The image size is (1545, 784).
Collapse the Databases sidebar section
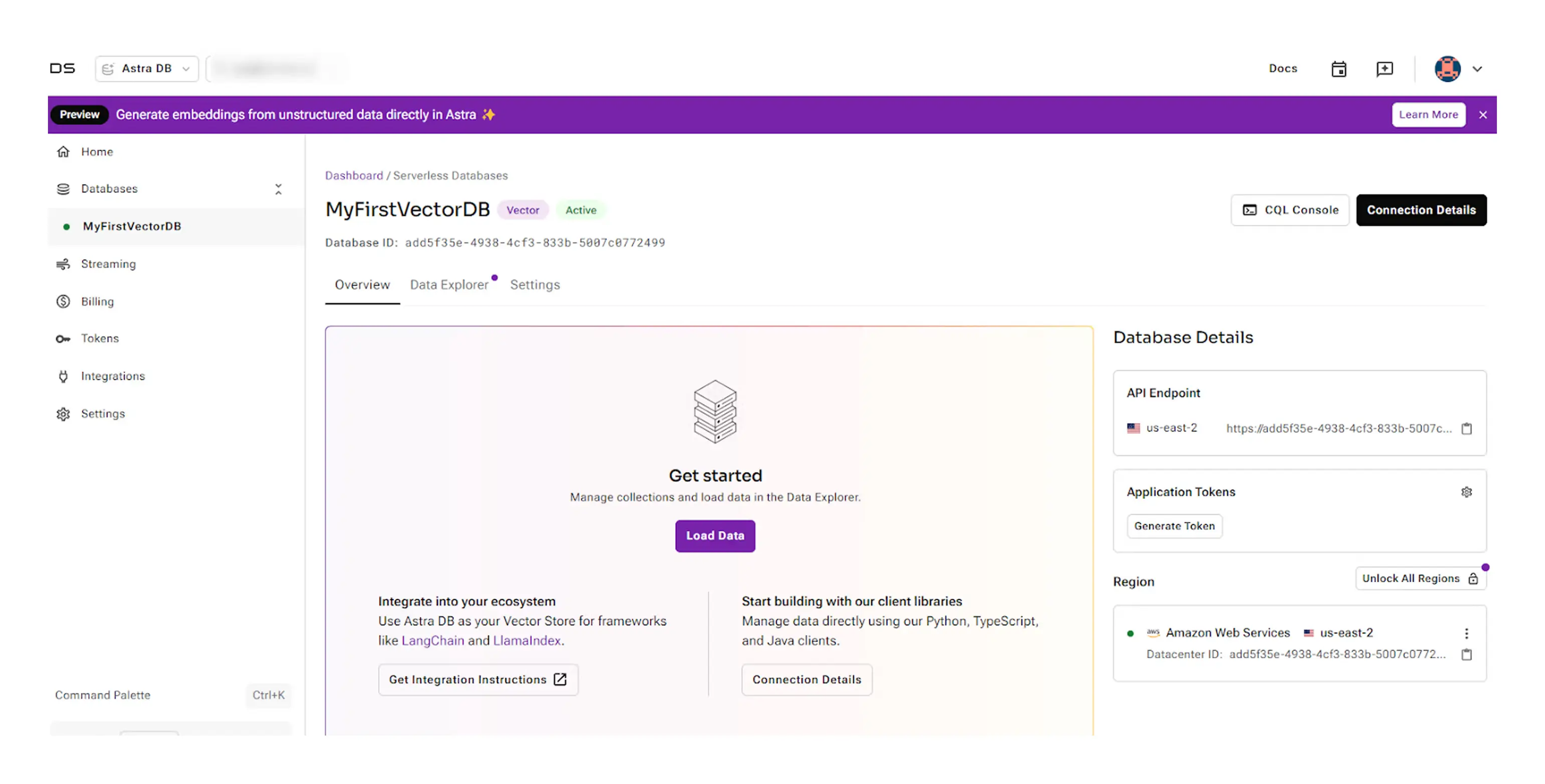278,189
